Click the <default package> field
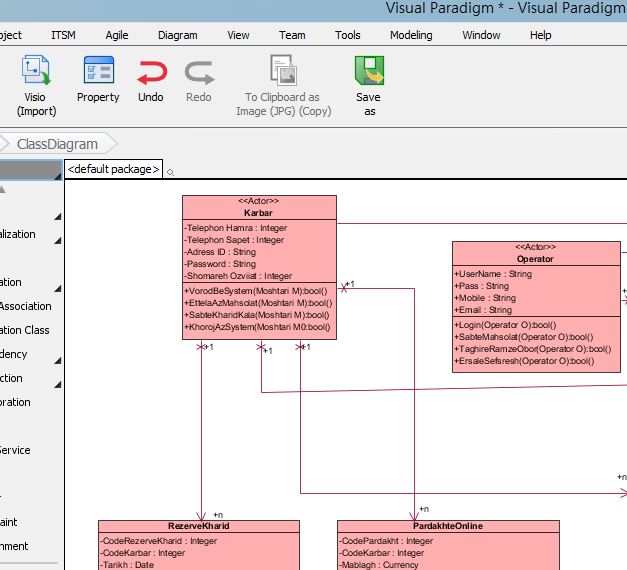The height and width of the screenshot is (570, 627). (x=114, y=169)
